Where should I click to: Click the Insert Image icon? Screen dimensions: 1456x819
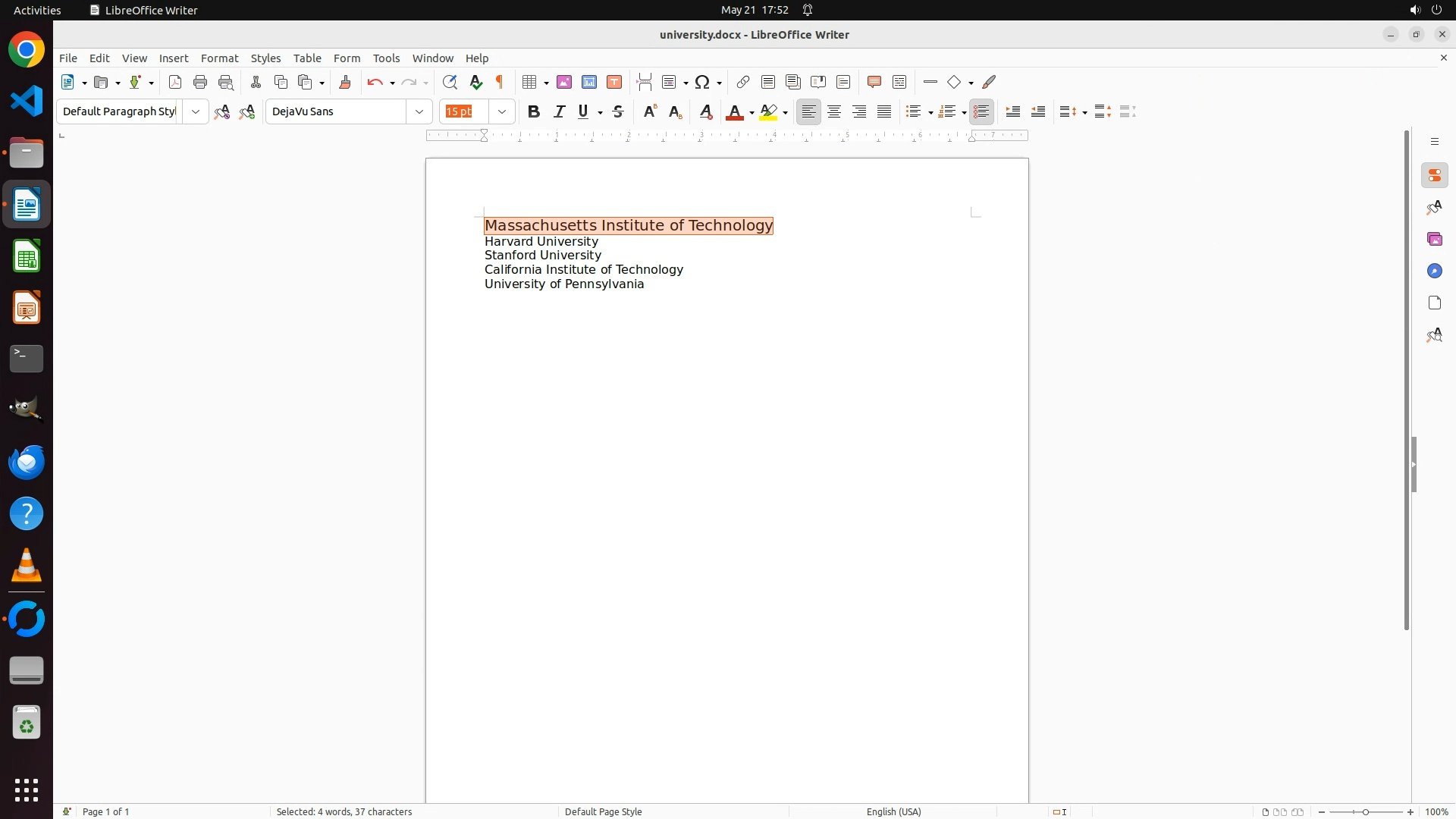point(564,82)
